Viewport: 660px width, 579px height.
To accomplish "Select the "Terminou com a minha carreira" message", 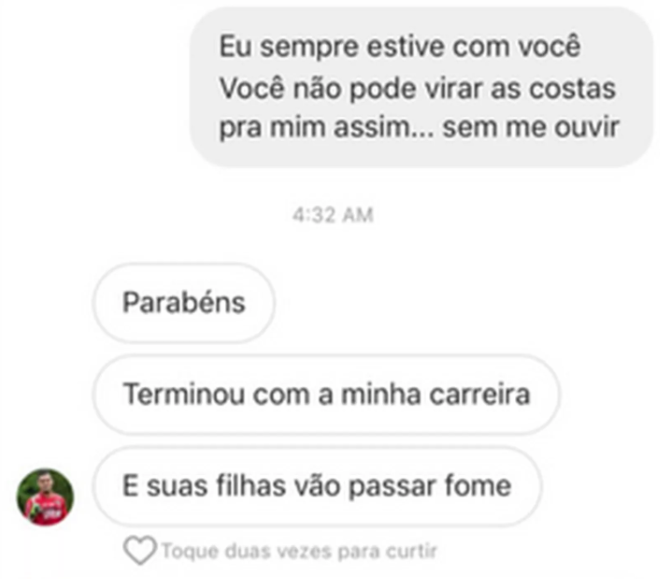I will [326, 394].
